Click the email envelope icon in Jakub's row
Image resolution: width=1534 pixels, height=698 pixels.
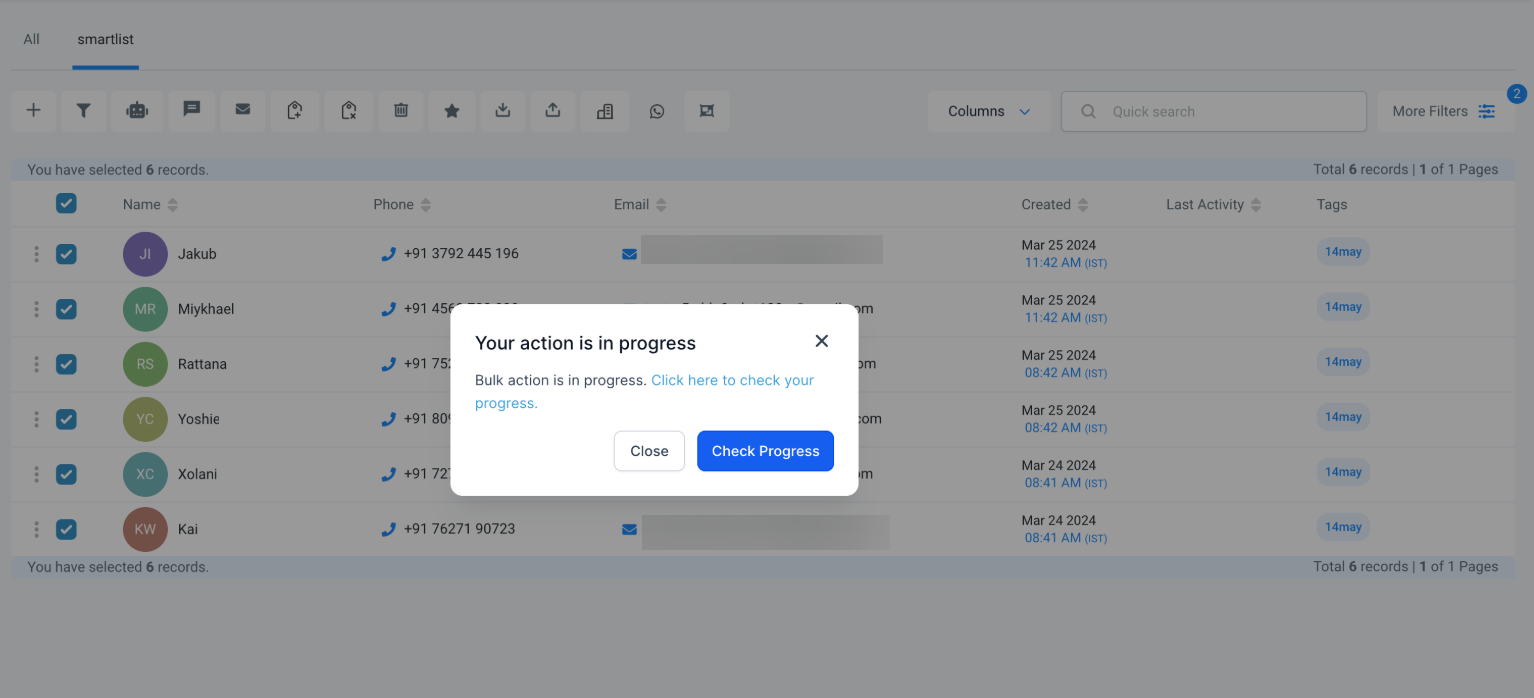pyautogui.click(x=629, y=254)
